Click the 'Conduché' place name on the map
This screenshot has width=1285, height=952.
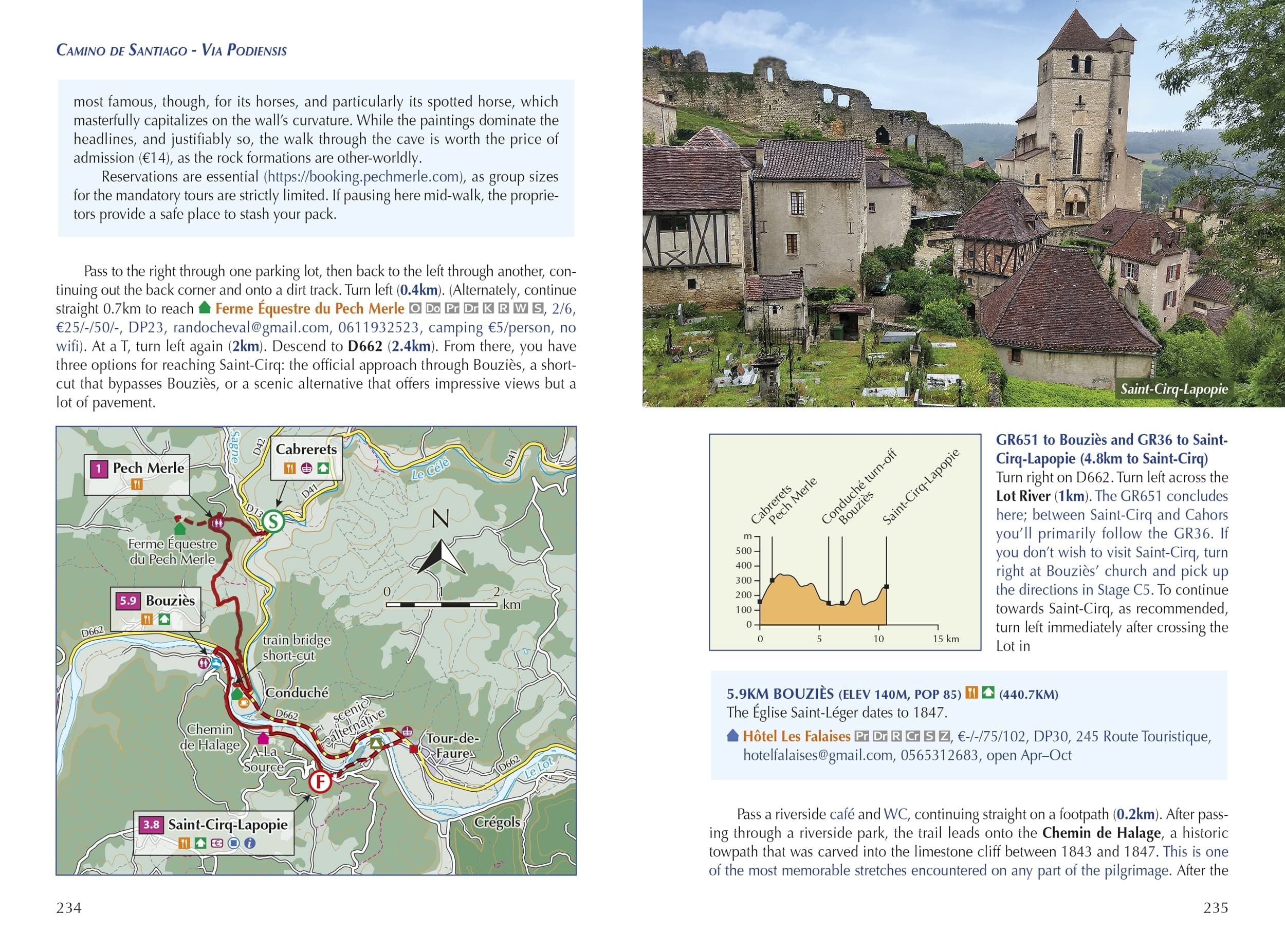(x=296, y=693)
